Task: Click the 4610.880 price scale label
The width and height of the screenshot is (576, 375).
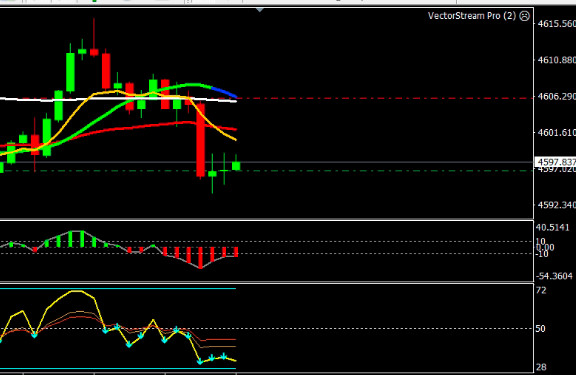Action: click(556, 60)
